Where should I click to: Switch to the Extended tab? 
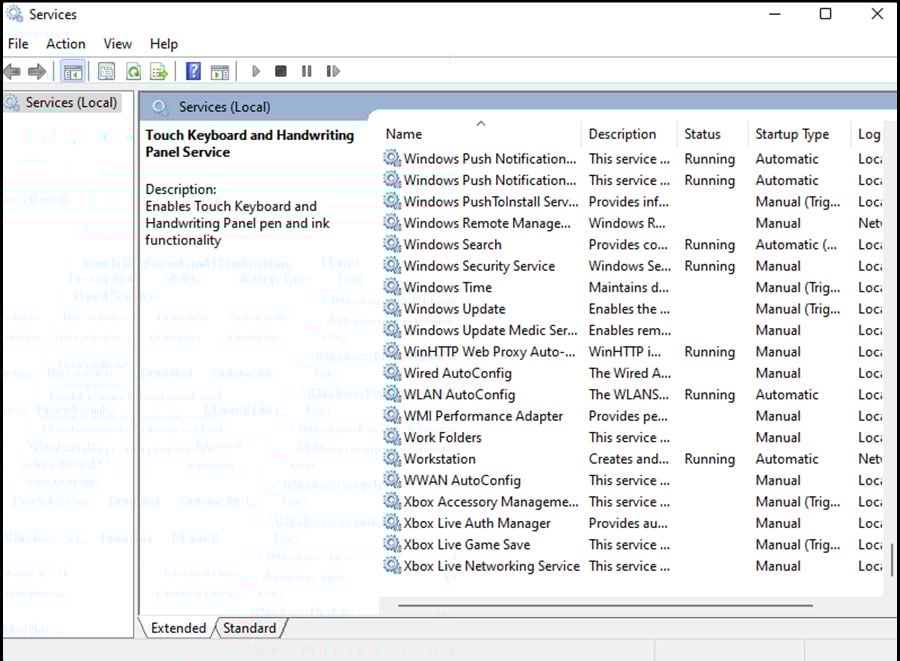coord(178,628)
